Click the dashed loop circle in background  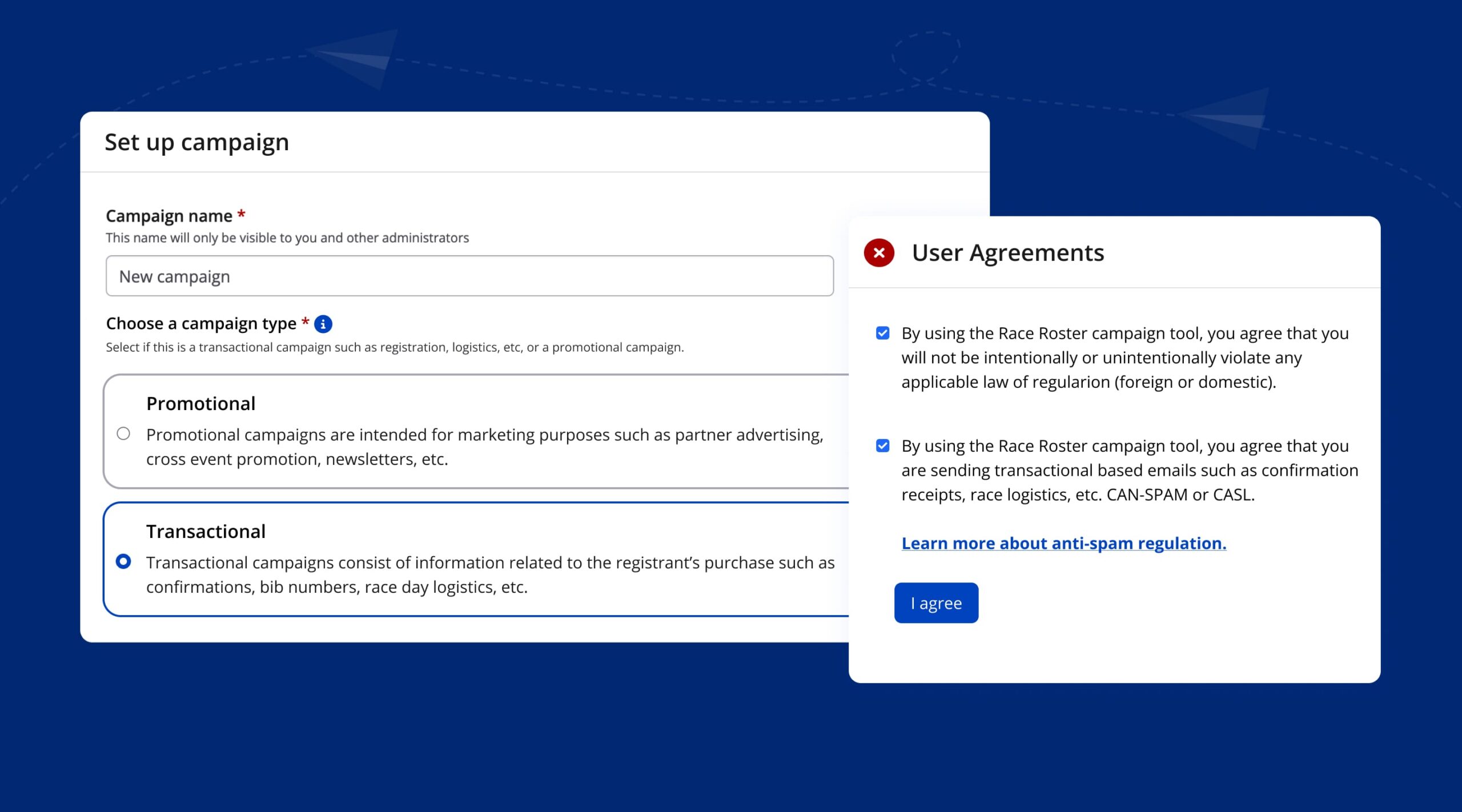926,56
